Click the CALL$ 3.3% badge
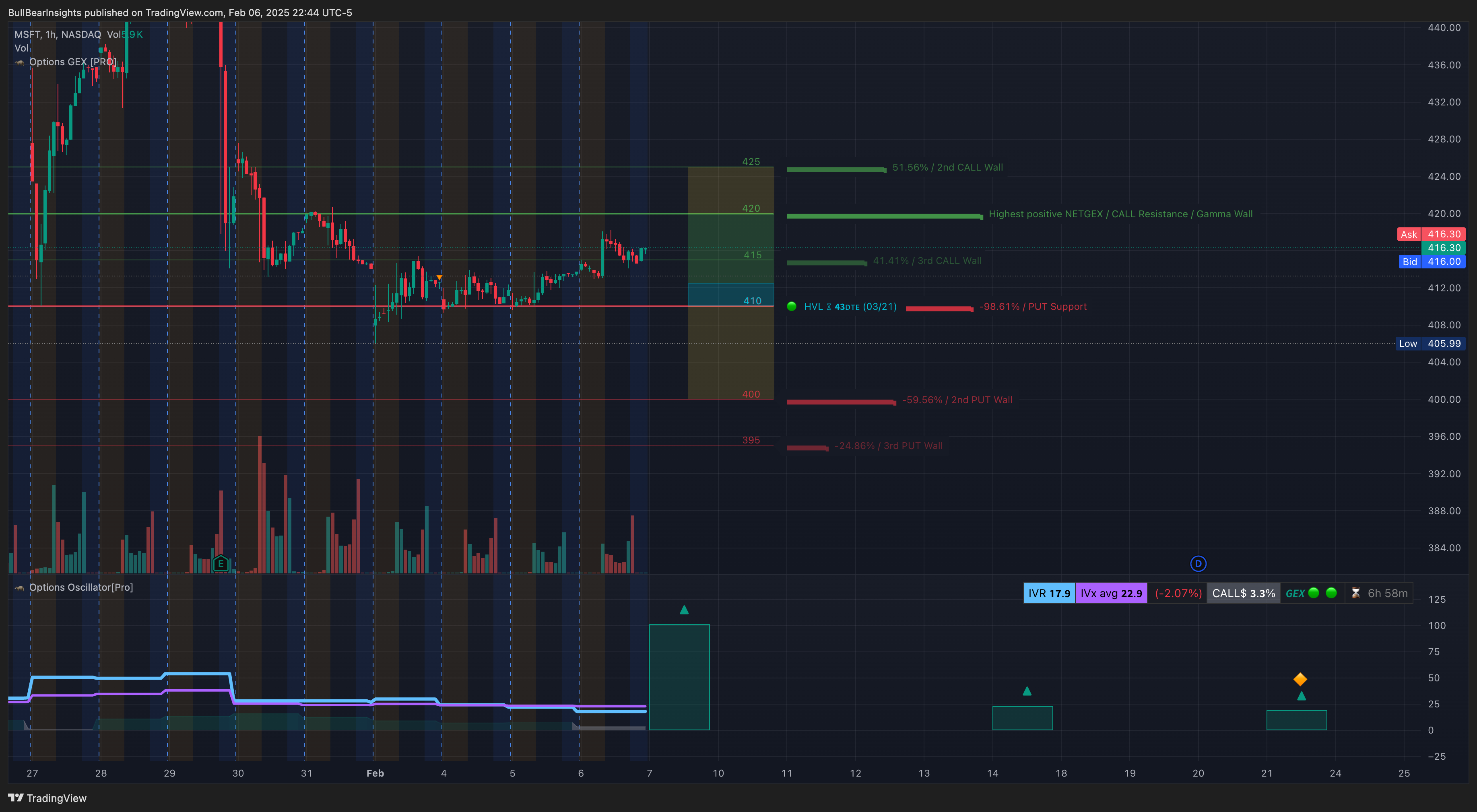The image size is (1477, 812). (x=1244, y=593)
